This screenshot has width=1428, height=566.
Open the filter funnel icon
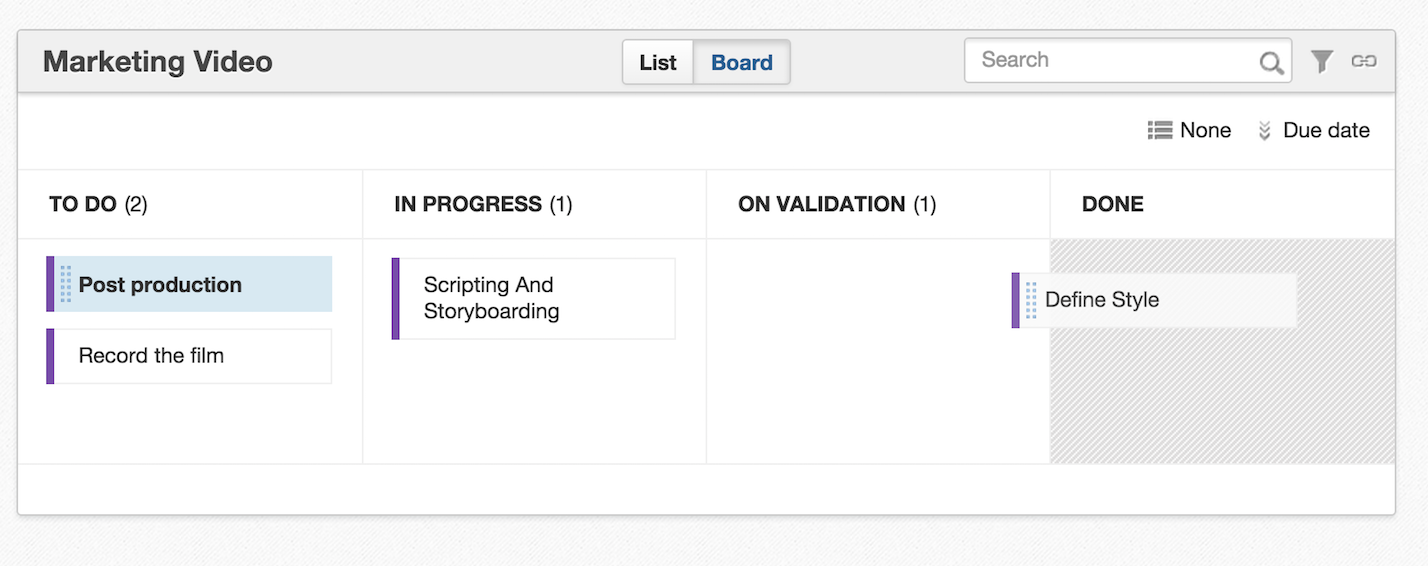point(1322,62)
